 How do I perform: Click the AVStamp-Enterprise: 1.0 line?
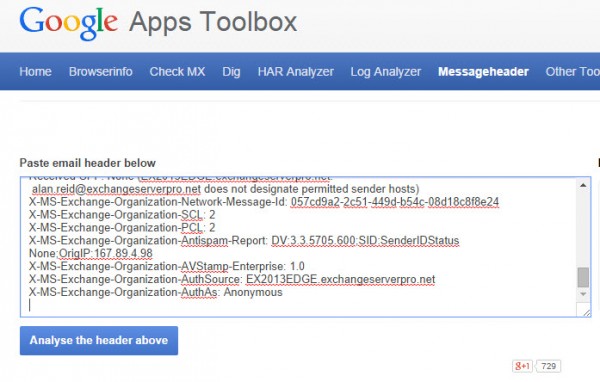coord(166,266)
